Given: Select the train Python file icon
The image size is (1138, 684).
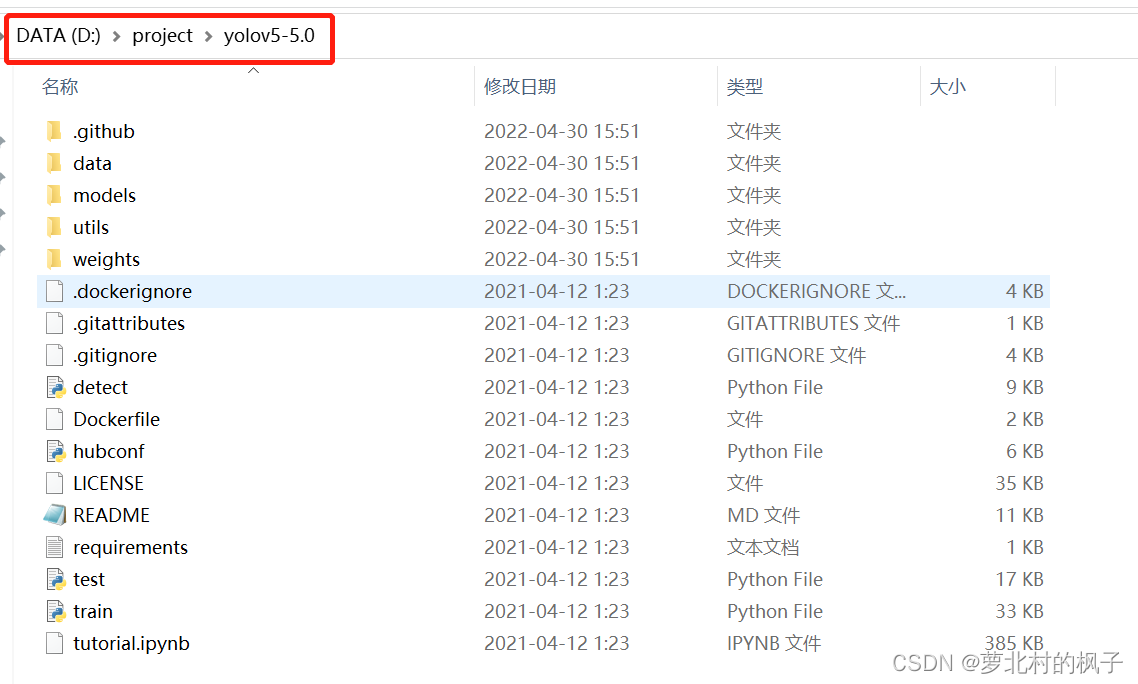Looking at the screenshot, I should tap(55, 611).
